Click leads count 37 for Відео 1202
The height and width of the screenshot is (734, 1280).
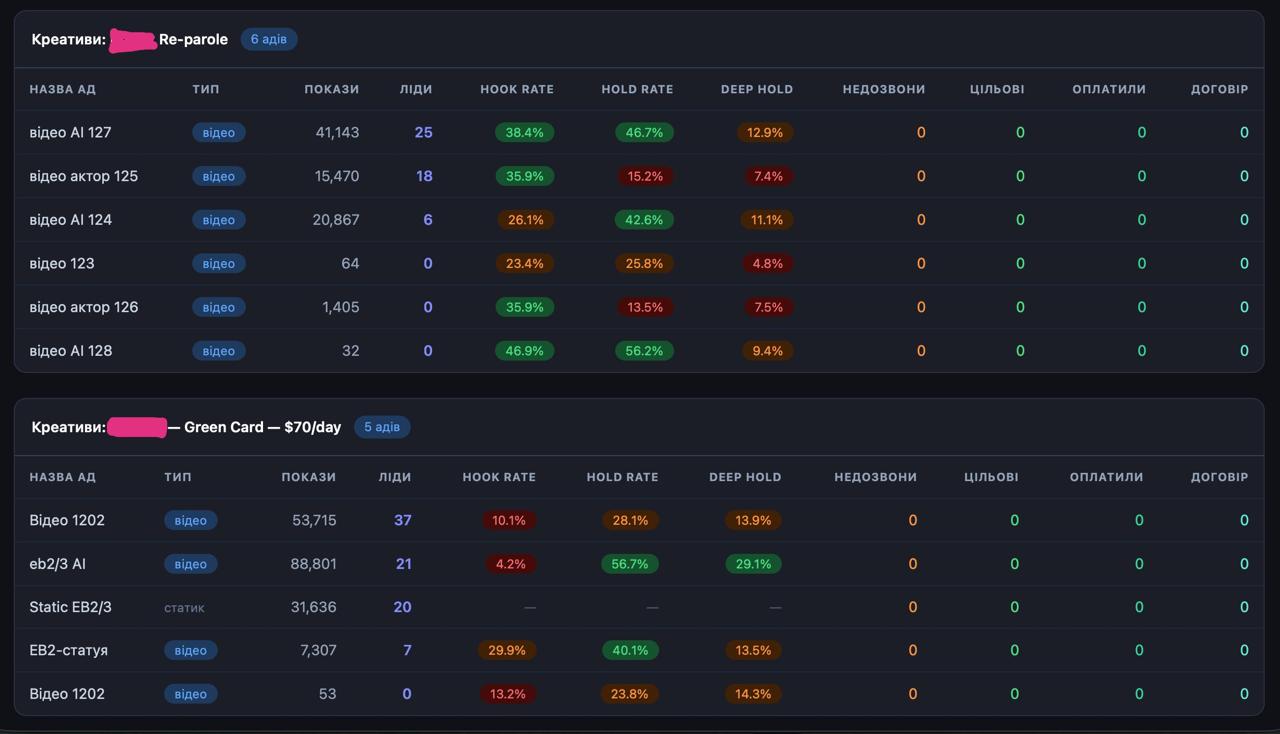coord(403,520)
